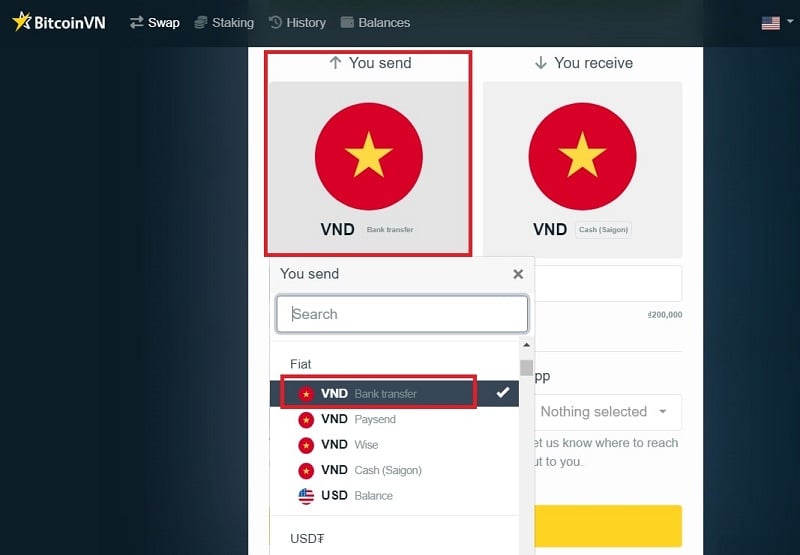Click the checkmark on VND Bank transfer row
Viewport: 800px width, 555px height.
[x=503, y=392]
